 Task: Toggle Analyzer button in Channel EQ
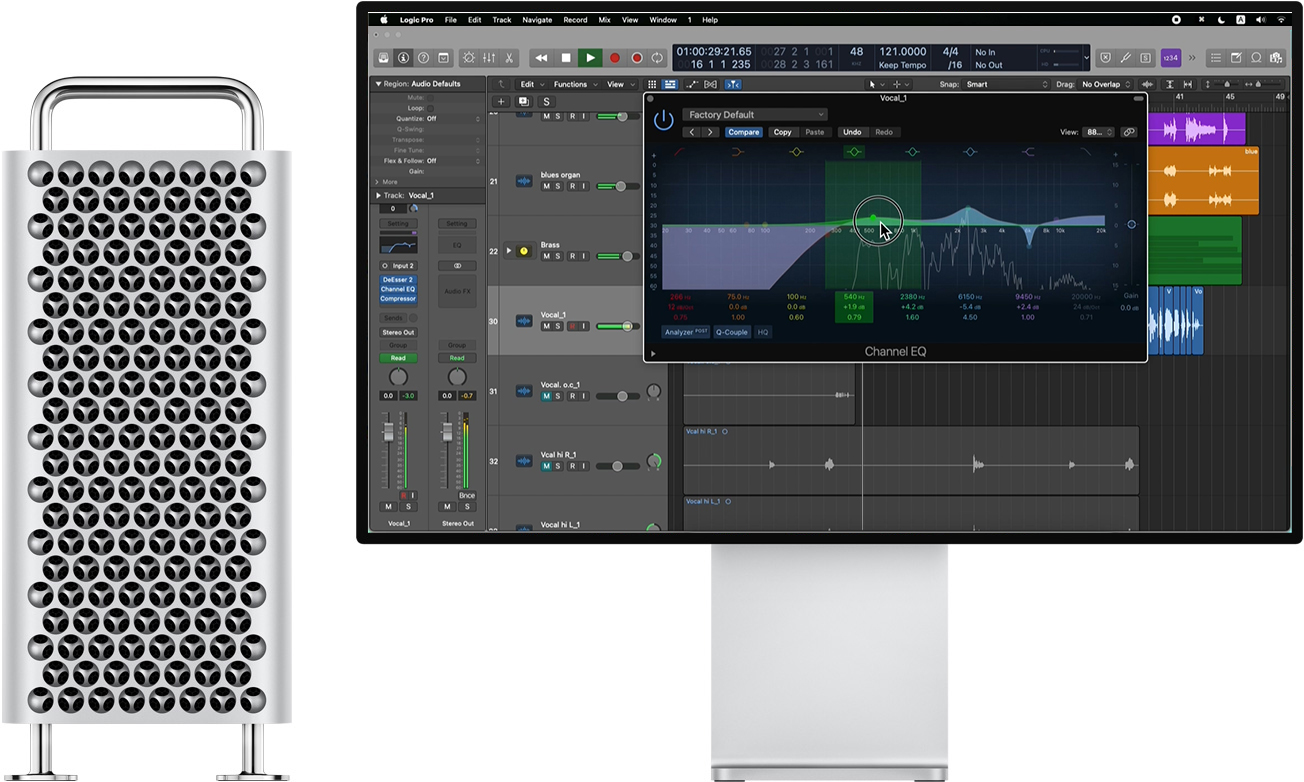tap(686, 332)
